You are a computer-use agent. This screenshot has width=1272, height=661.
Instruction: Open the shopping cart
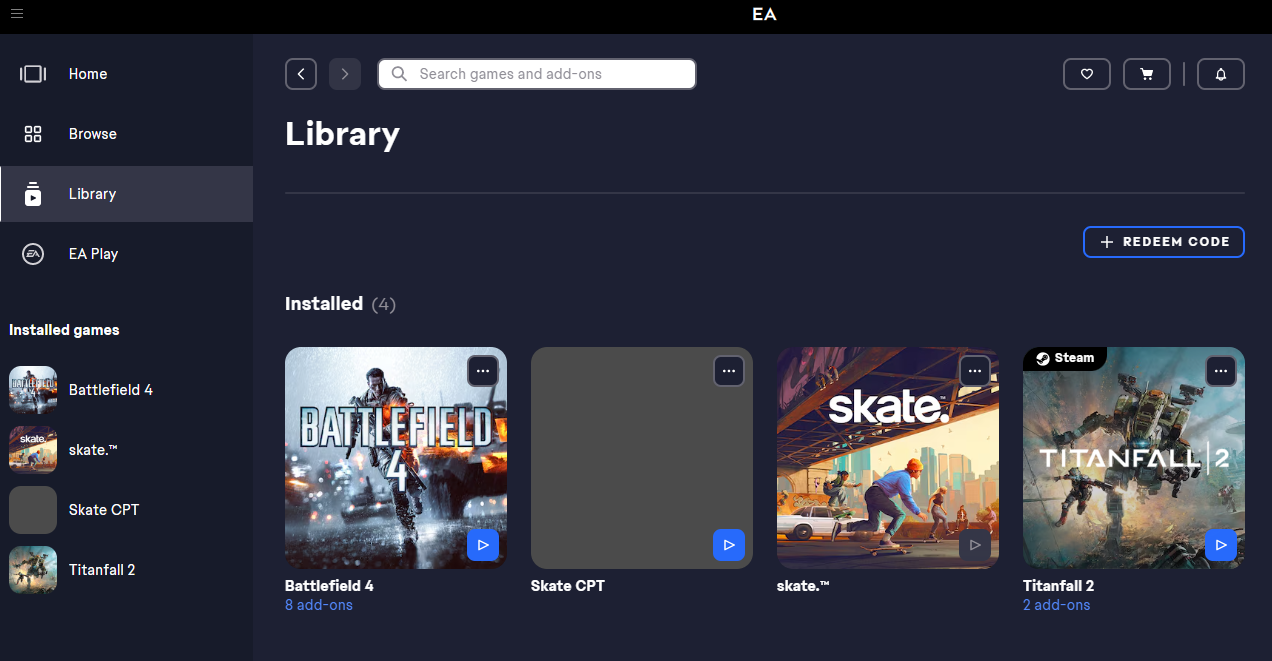click(1146, 74)
